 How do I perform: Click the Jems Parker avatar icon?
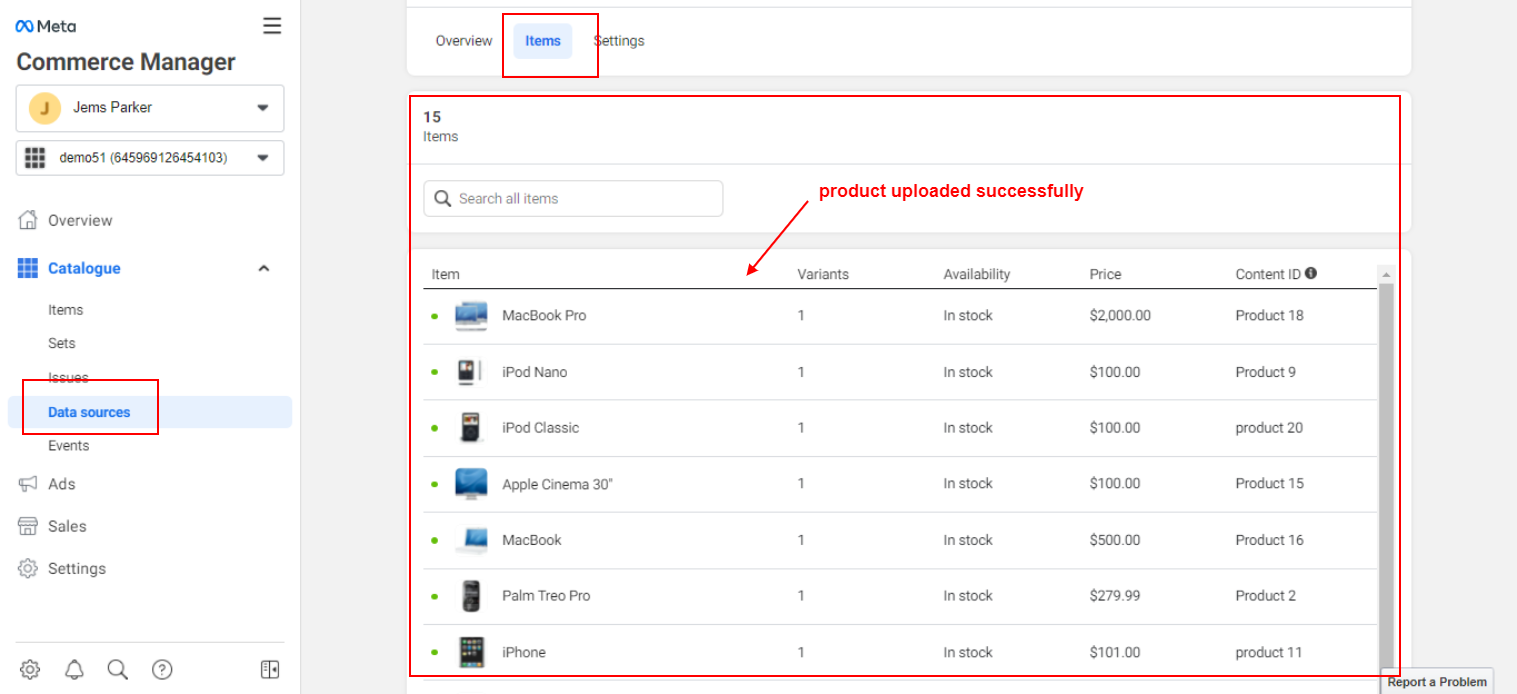tap(45, 108)
